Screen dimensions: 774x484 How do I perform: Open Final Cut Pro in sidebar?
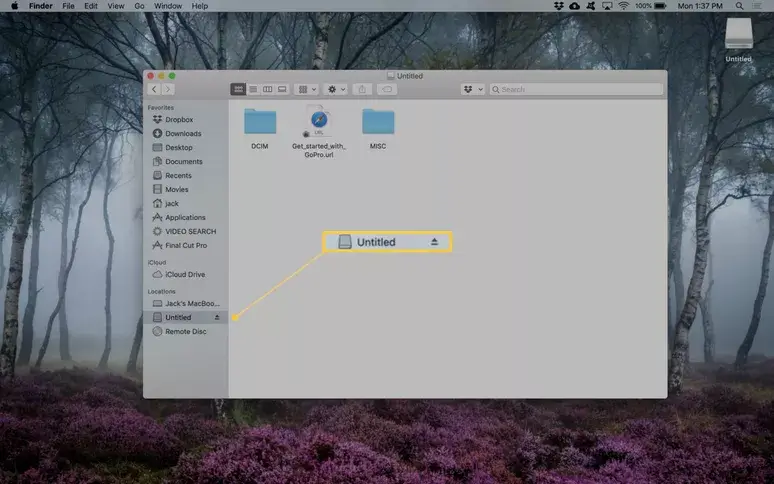pyautogui.click(x=186, y=245)
